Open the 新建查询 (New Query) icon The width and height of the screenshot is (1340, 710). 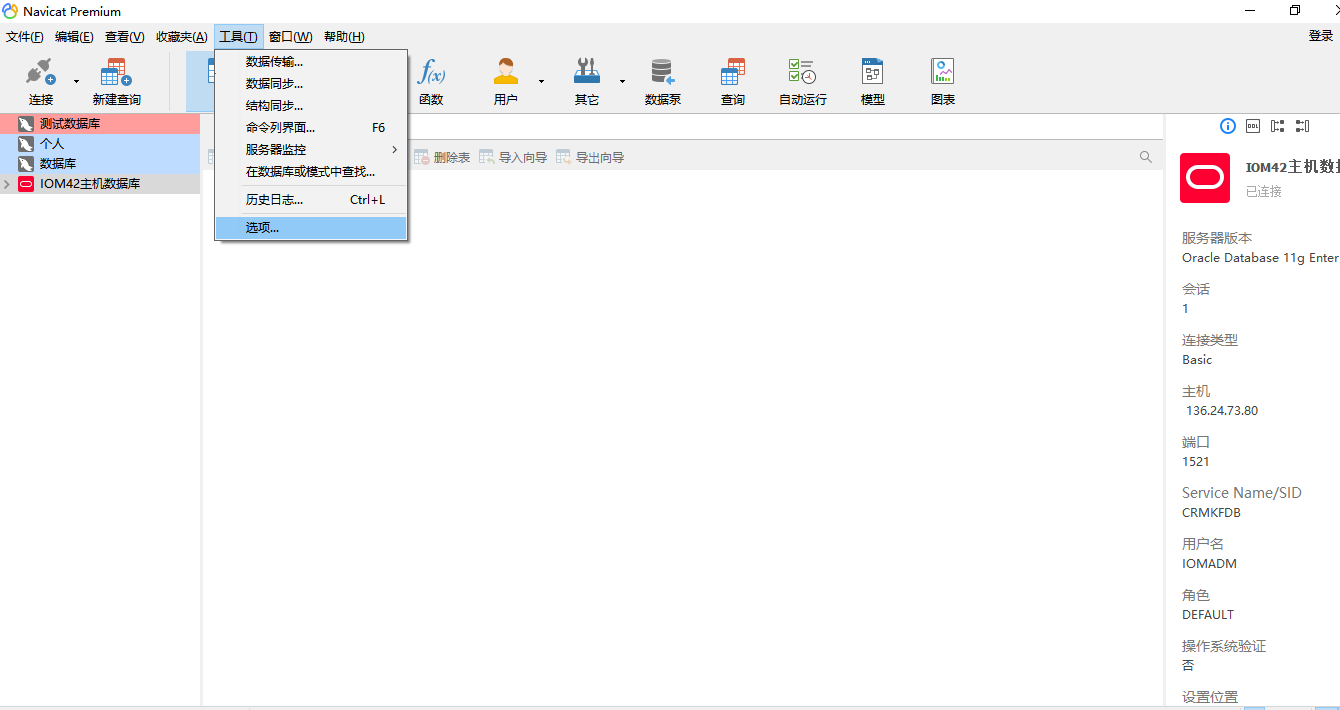(x=115, y=80)
